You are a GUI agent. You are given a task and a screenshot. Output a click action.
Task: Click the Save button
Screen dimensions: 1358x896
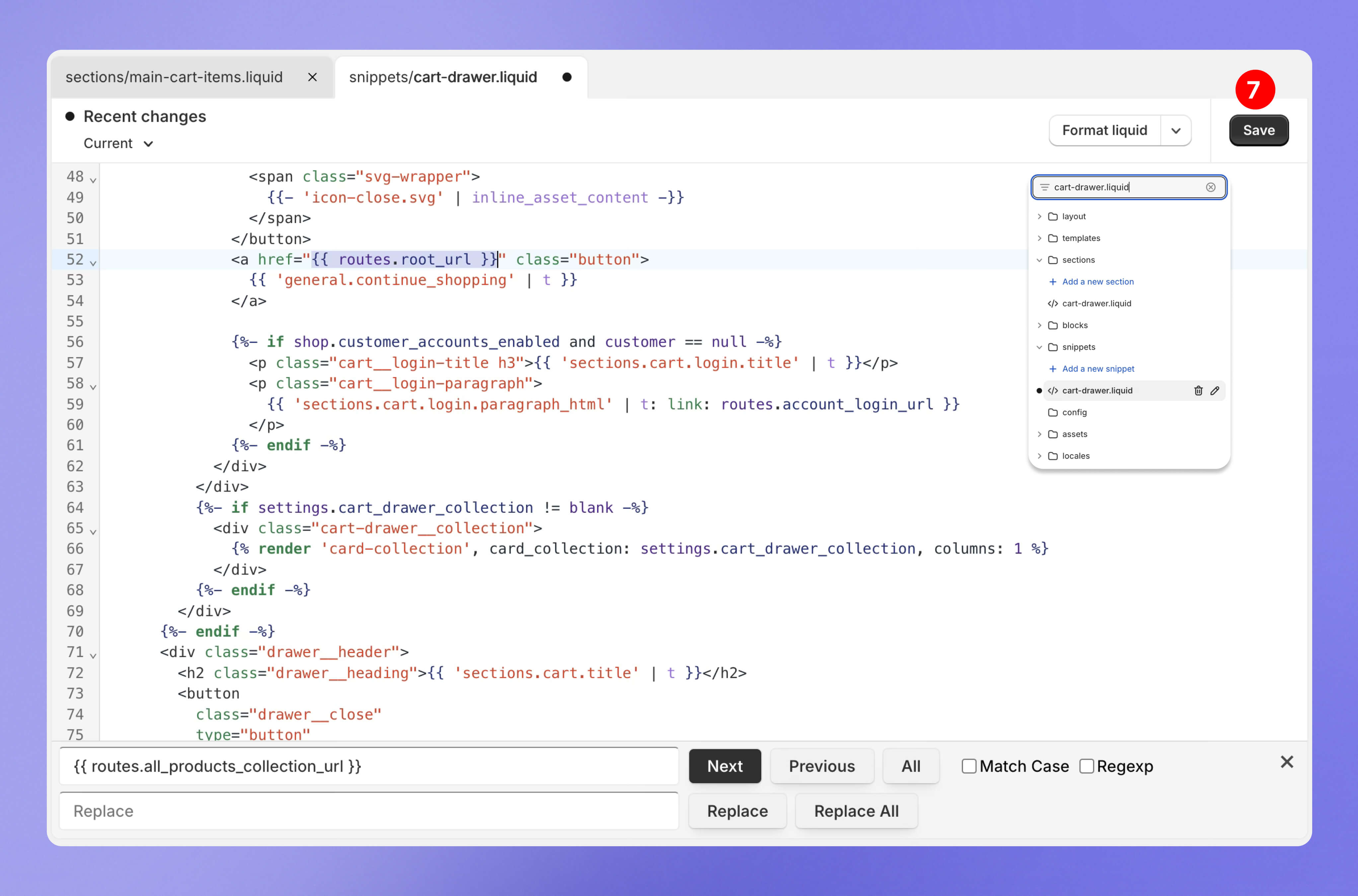click(1258, 130)
